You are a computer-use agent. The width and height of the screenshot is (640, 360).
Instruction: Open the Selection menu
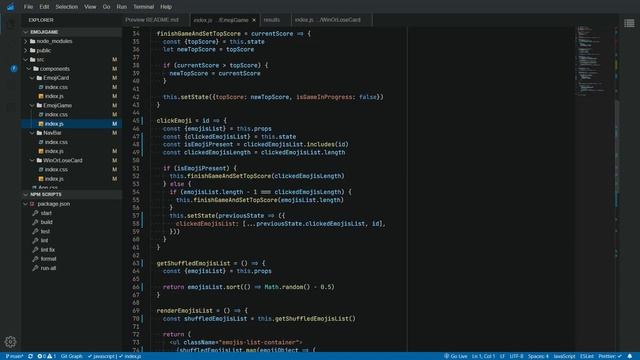click(x=67, y=7)
